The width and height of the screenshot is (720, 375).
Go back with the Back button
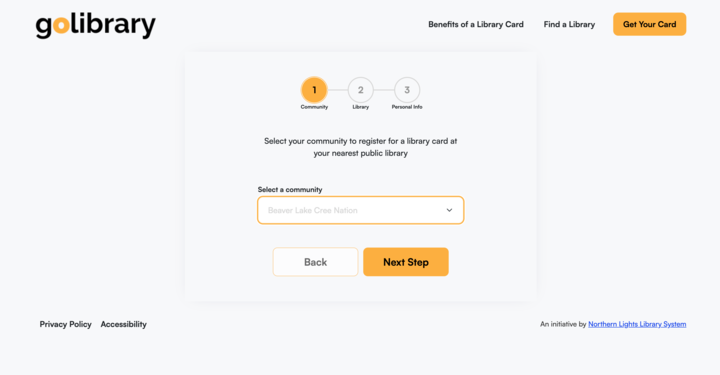click(x=315, y=262)
